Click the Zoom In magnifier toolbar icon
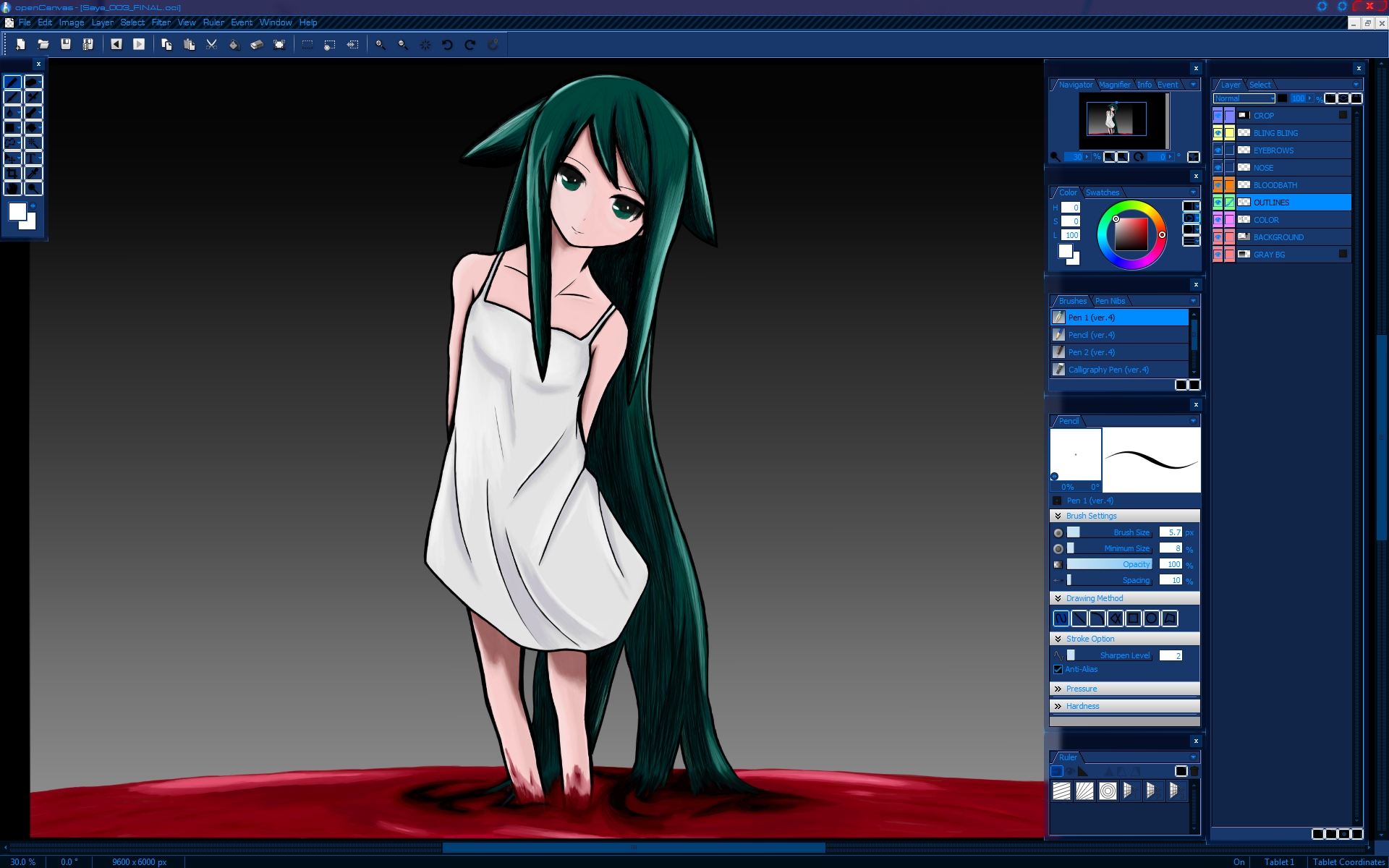Image resolution: width=1389 pixels, height=868 pixels. coord(380,44)
